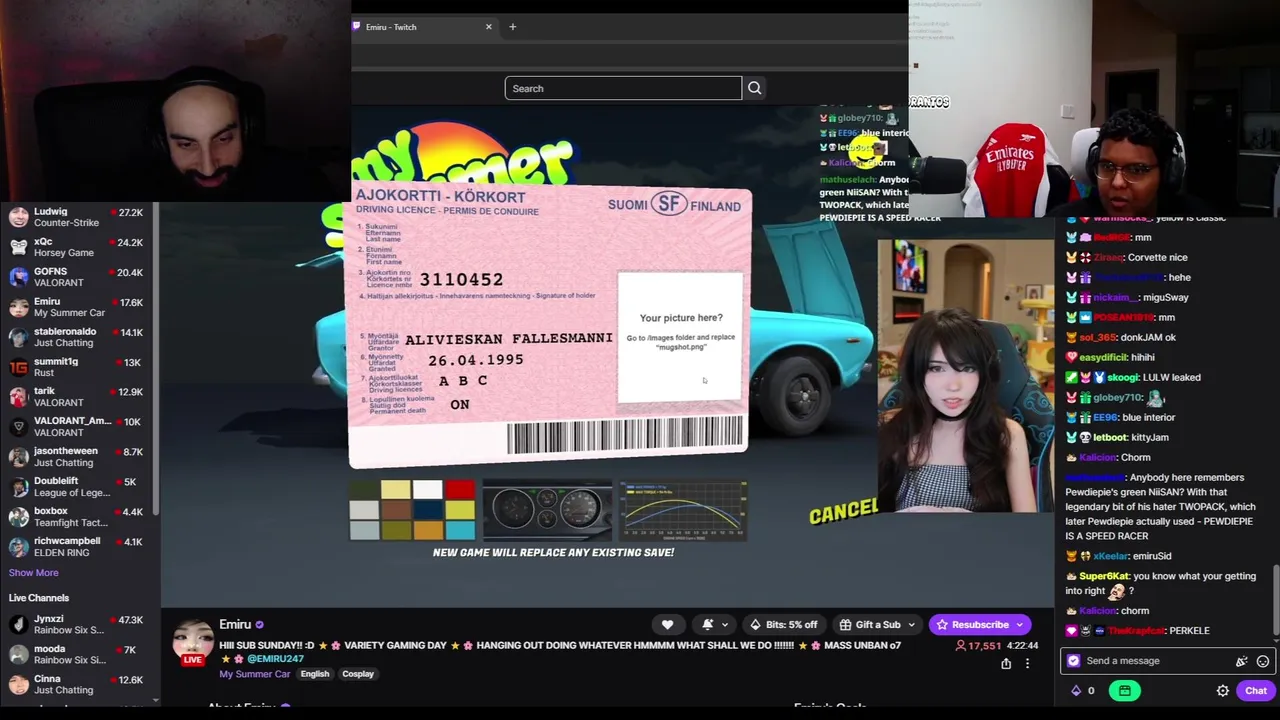Expand the Resubscribe dropdown arrow
The width and height of the screenshot is (1280, 720).
point(1019,625)
